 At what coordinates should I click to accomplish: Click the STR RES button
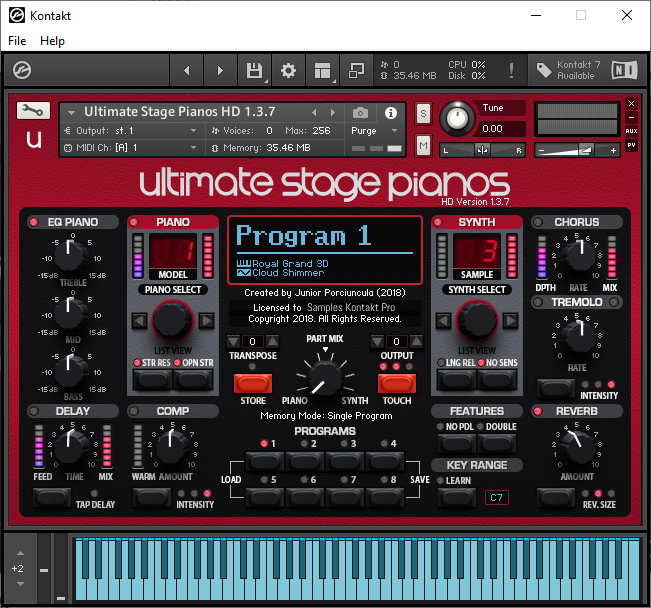(152, 379)
